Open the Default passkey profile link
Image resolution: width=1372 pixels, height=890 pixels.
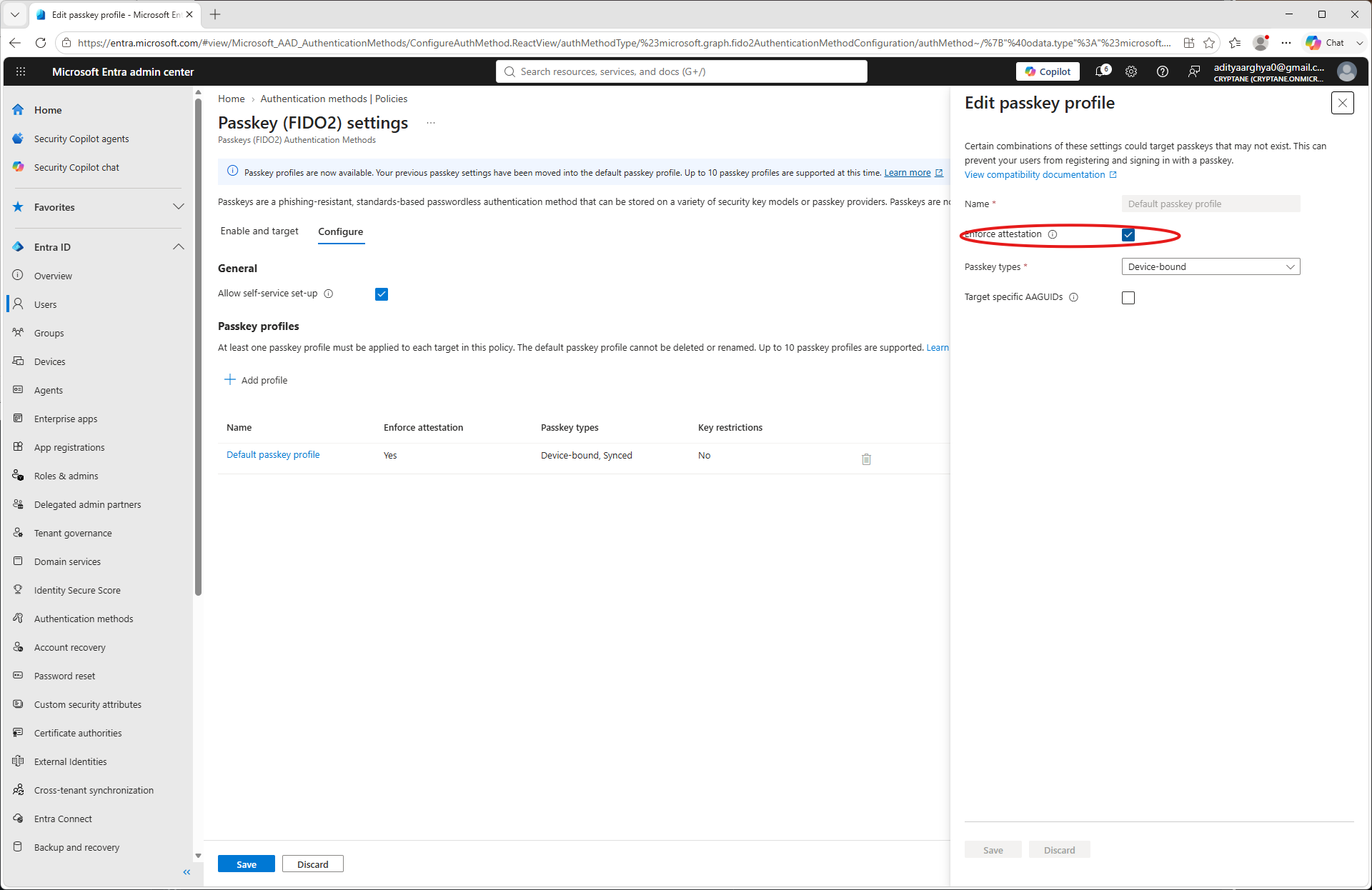(x=273, y=455)
